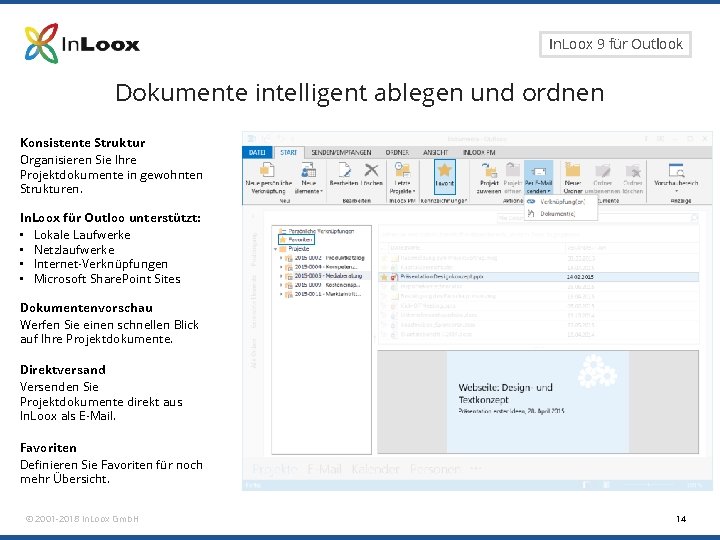Open the Letzte Projekte dropdown
Image resolution: width=720 pixels, height=540 pixels.
(x=402, y=179)
